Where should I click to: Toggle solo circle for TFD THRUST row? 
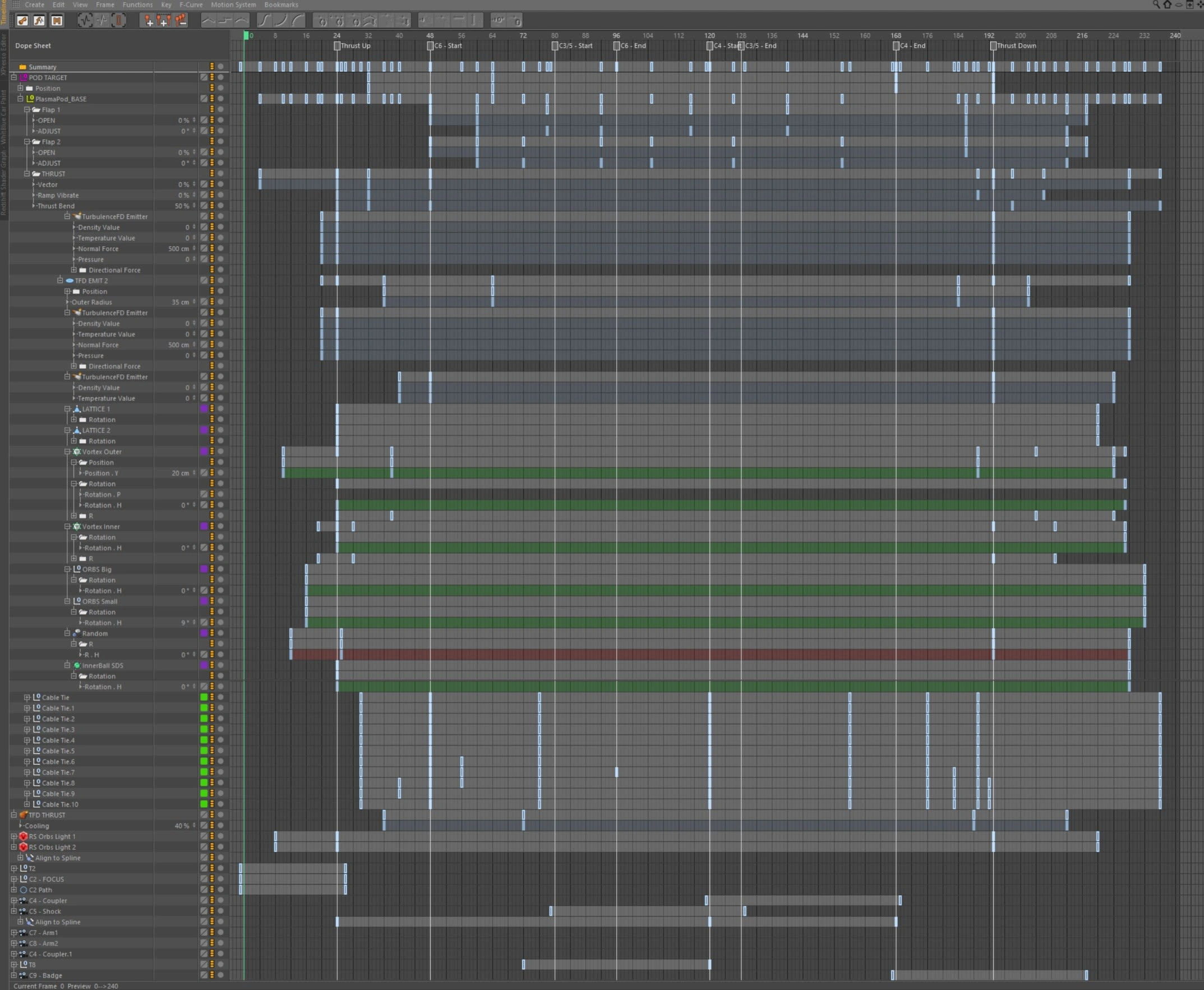220,815
